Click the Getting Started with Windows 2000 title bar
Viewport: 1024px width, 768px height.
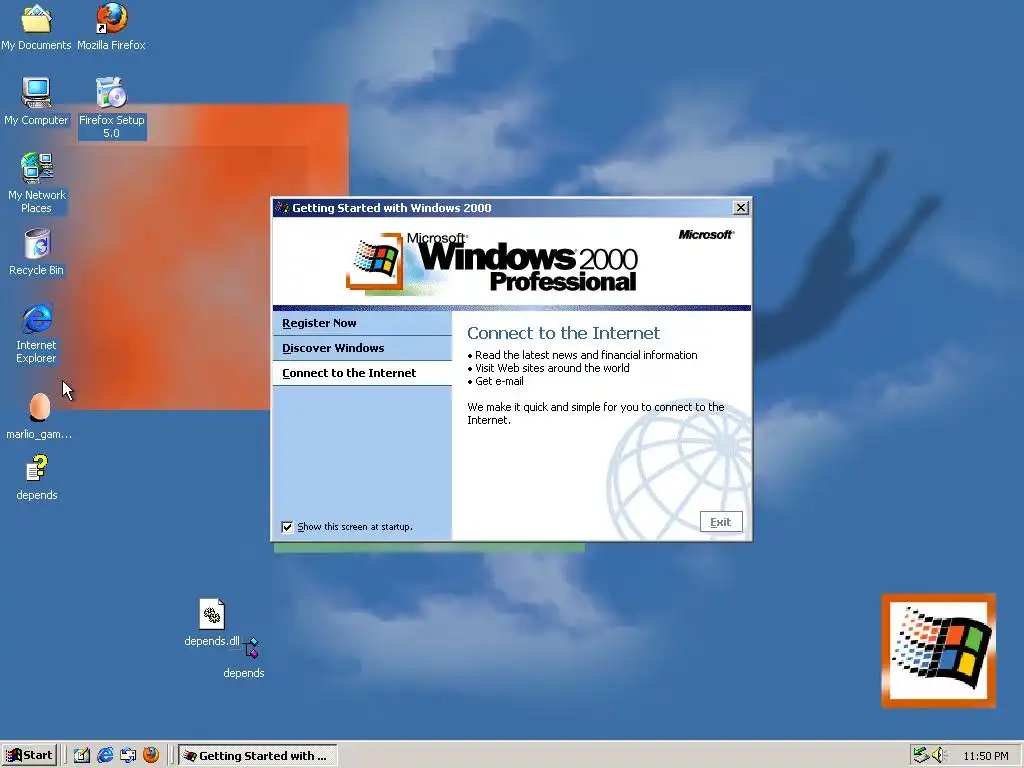pos(511,208)
